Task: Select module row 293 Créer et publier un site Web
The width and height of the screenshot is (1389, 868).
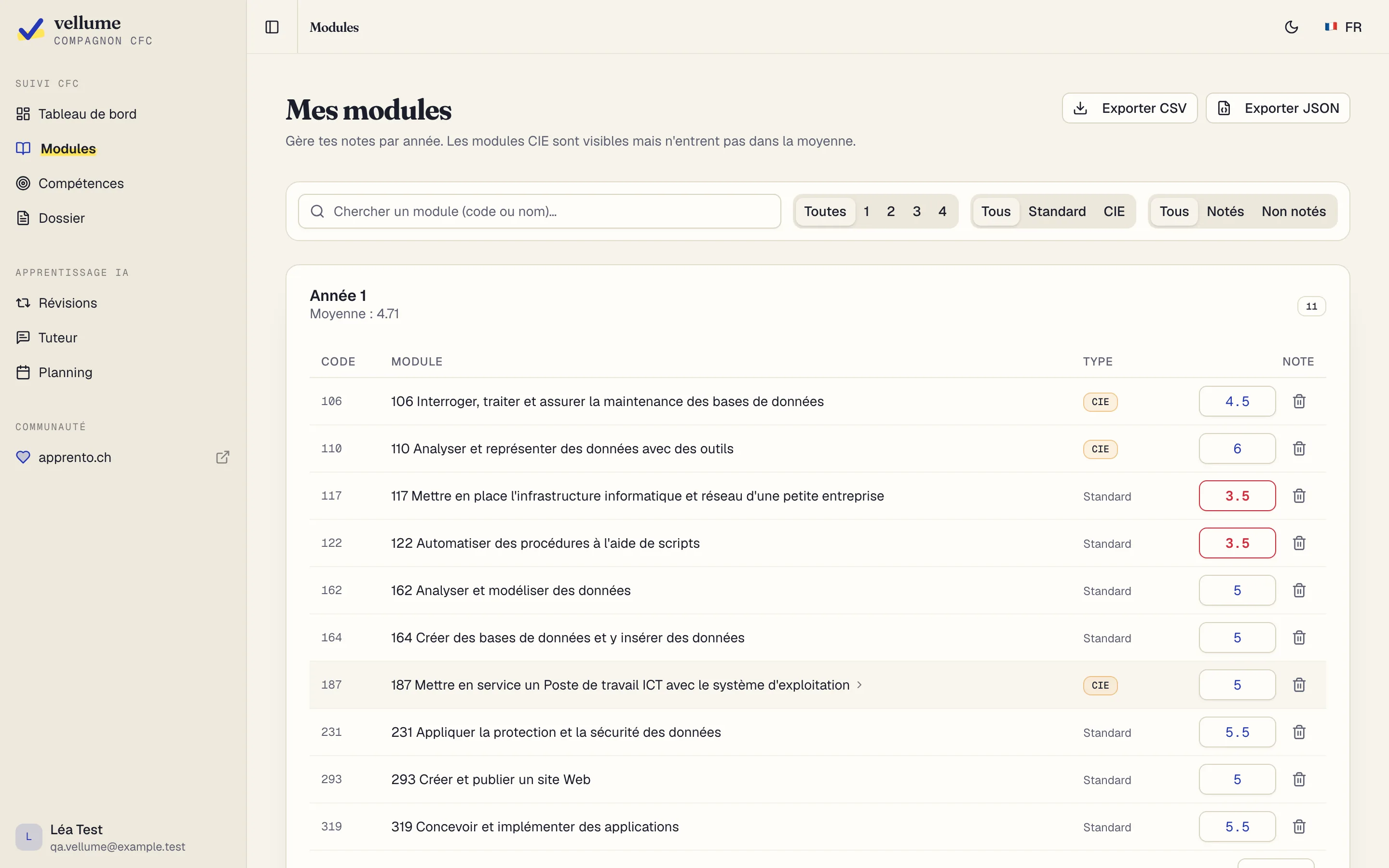Action: pyautogui.click(x=817, y=779)
